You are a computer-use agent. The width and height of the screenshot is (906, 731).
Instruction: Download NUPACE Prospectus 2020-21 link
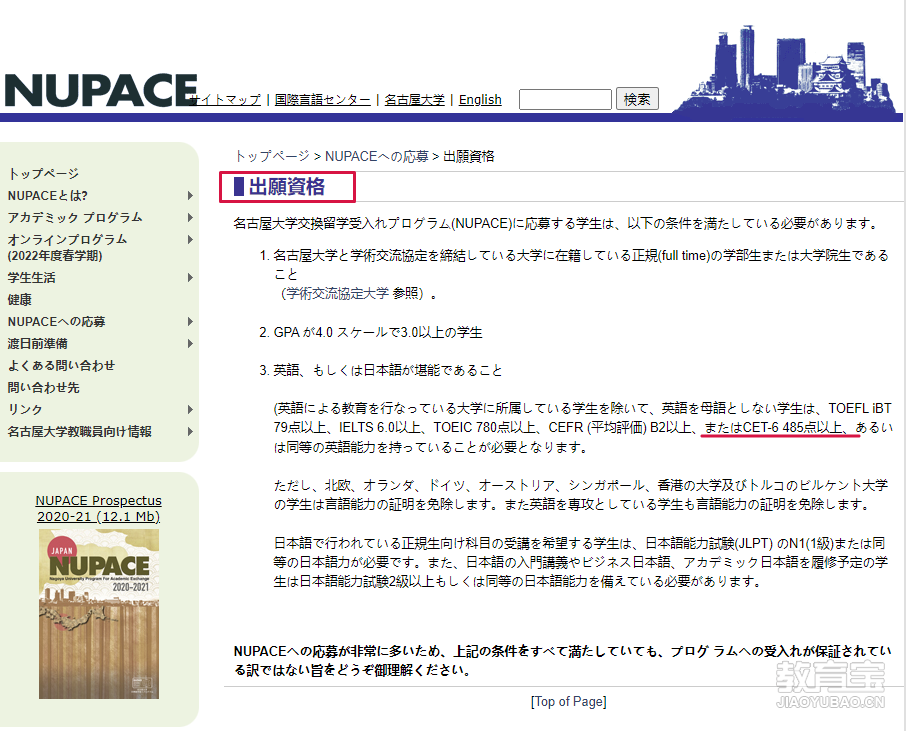point(98,509)
